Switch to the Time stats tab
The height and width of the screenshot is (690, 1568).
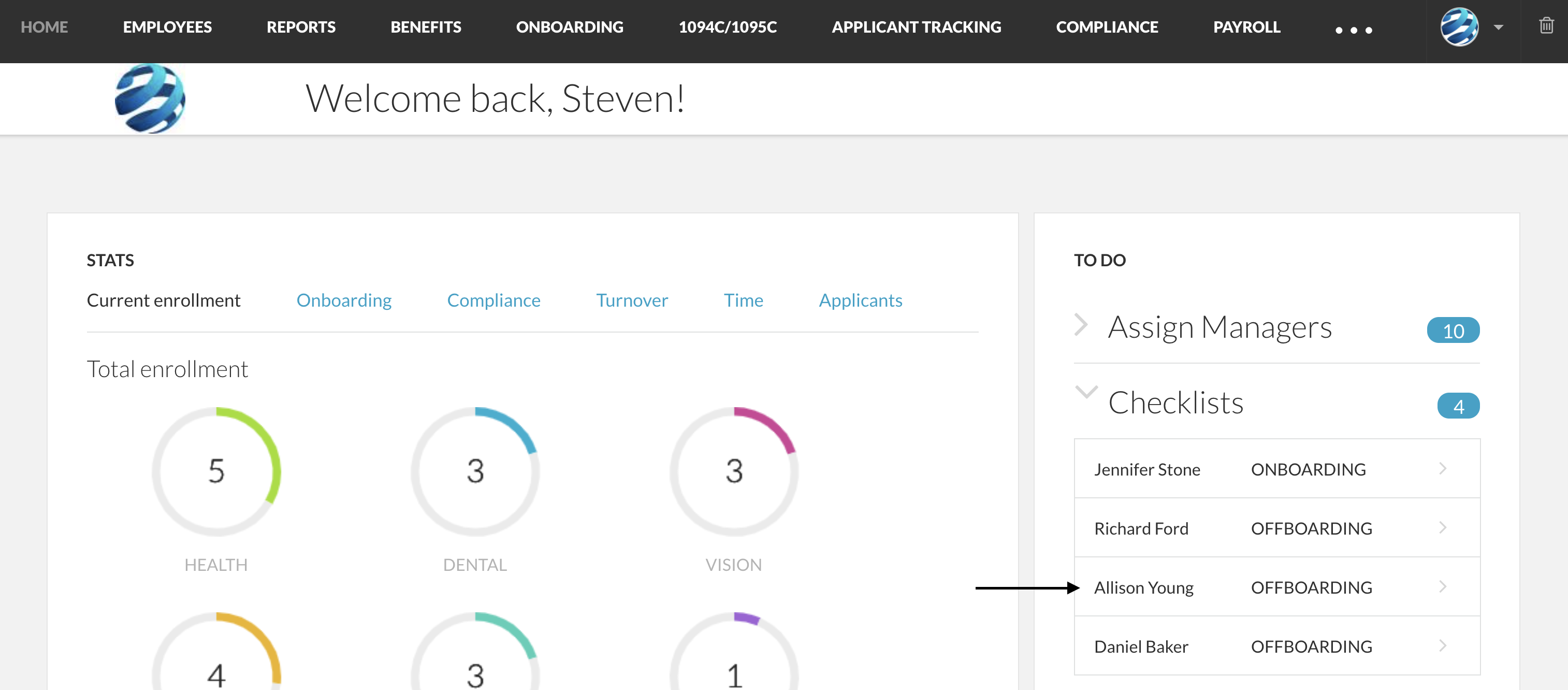tap(743, 300)
